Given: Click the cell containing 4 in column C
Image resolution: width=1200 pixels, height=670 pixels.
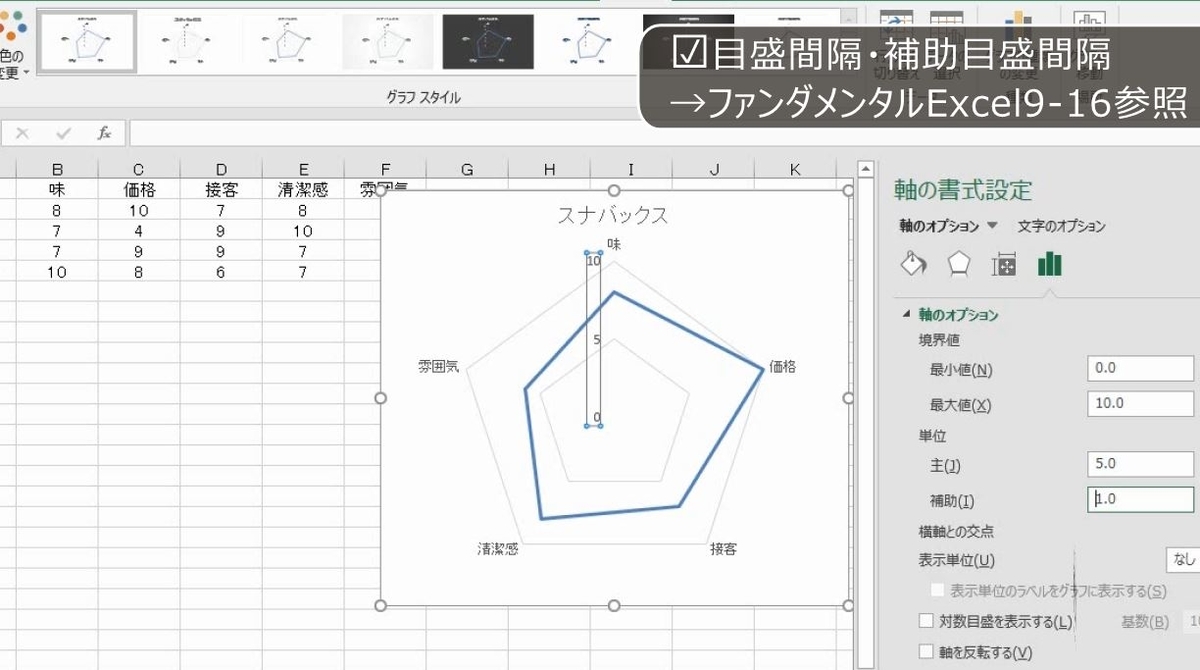Looking at the screenshot, I should coord(139,231).
